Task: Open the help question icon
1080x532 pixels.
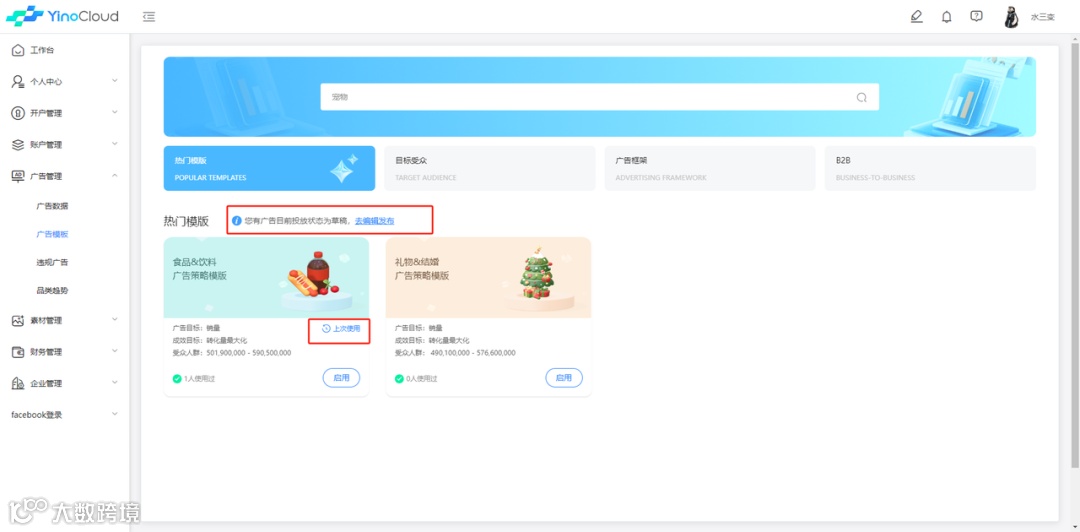Action: click(976, 17)
